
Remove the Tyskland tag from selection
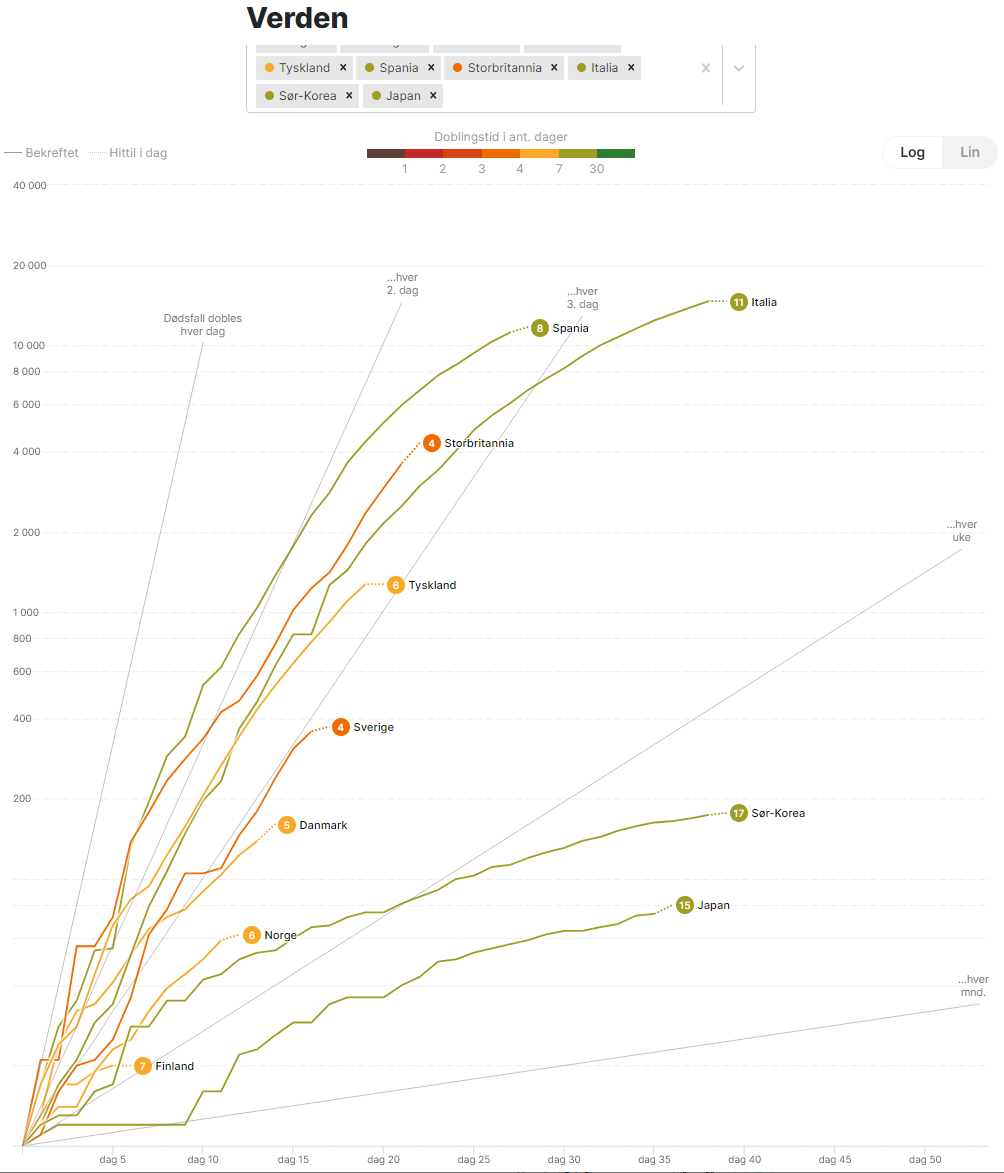(343, 67)
